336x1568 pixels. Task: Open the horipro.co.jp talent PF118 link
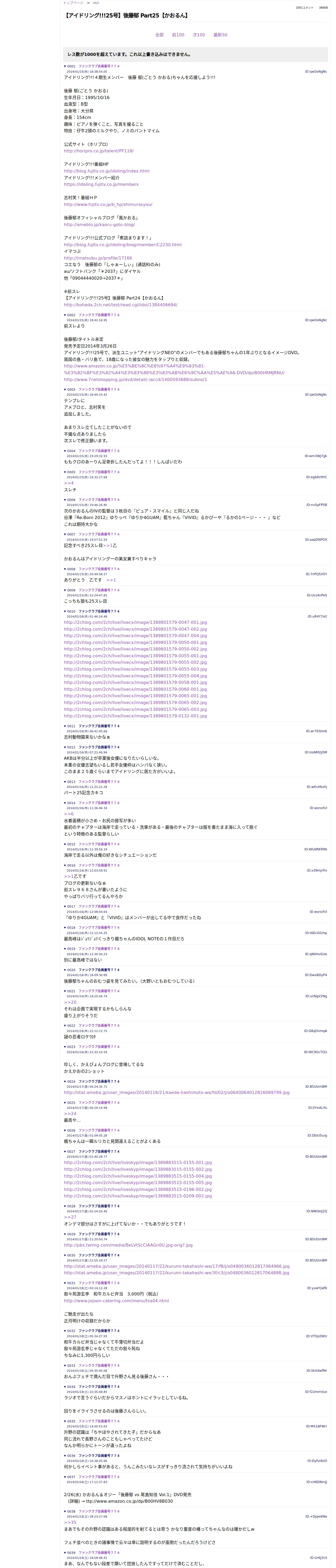99,151
